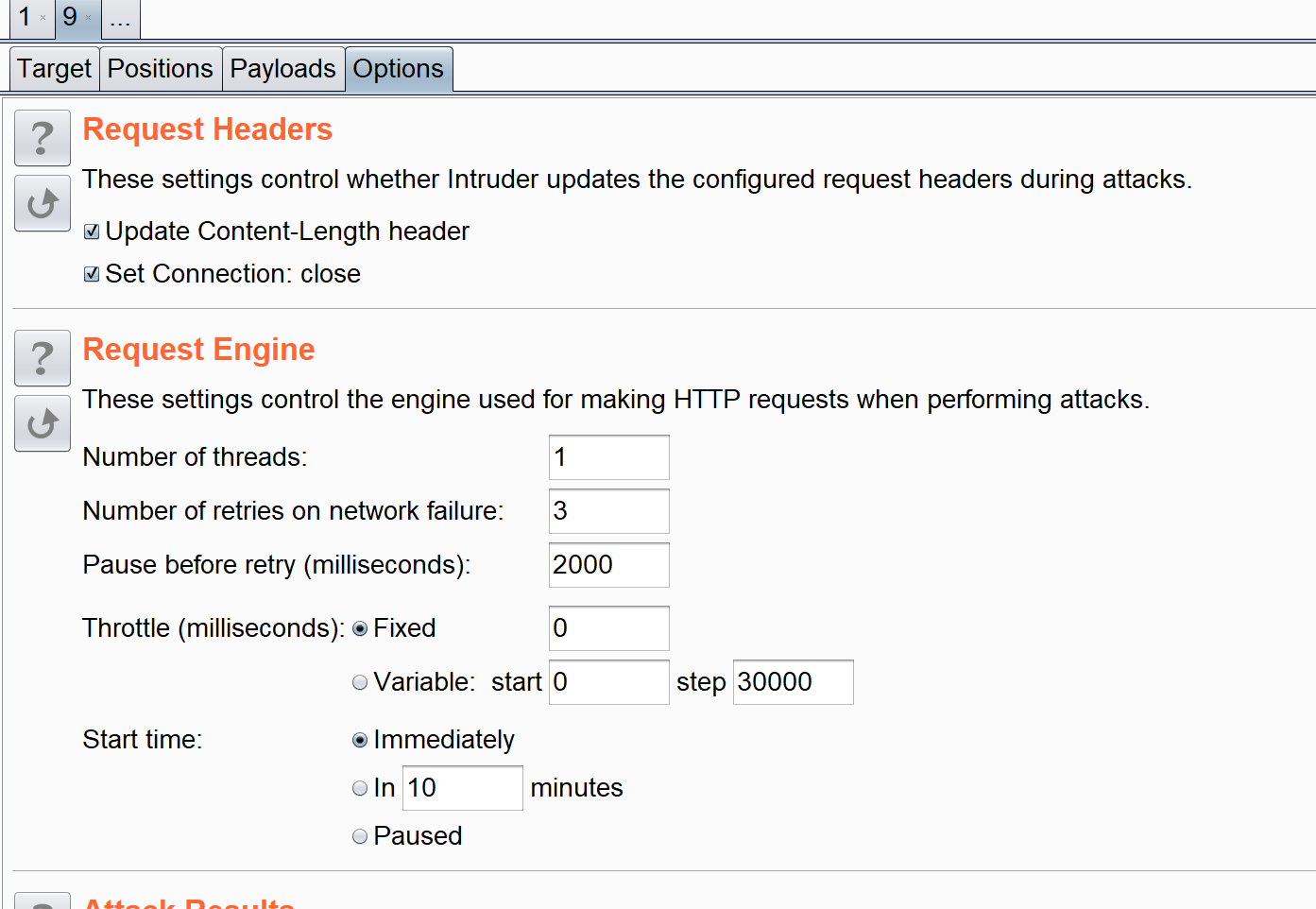
Task: Focus the throttle step field showing 30000
Action: pyautogui.click(x=794, y=682)
